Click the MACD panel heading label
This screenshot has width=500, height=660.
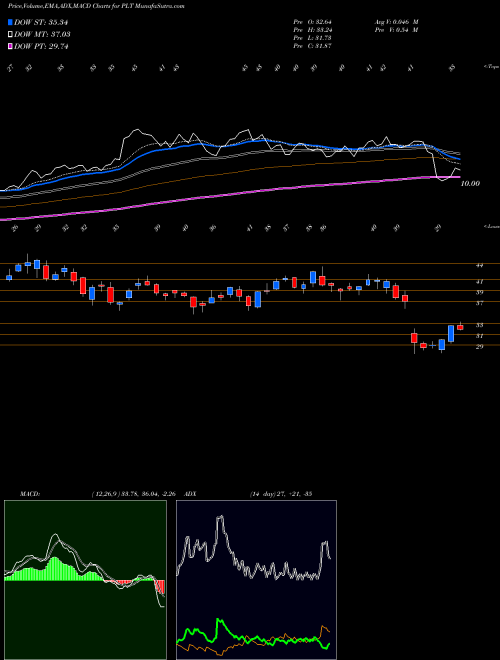[x=29, y=494]
